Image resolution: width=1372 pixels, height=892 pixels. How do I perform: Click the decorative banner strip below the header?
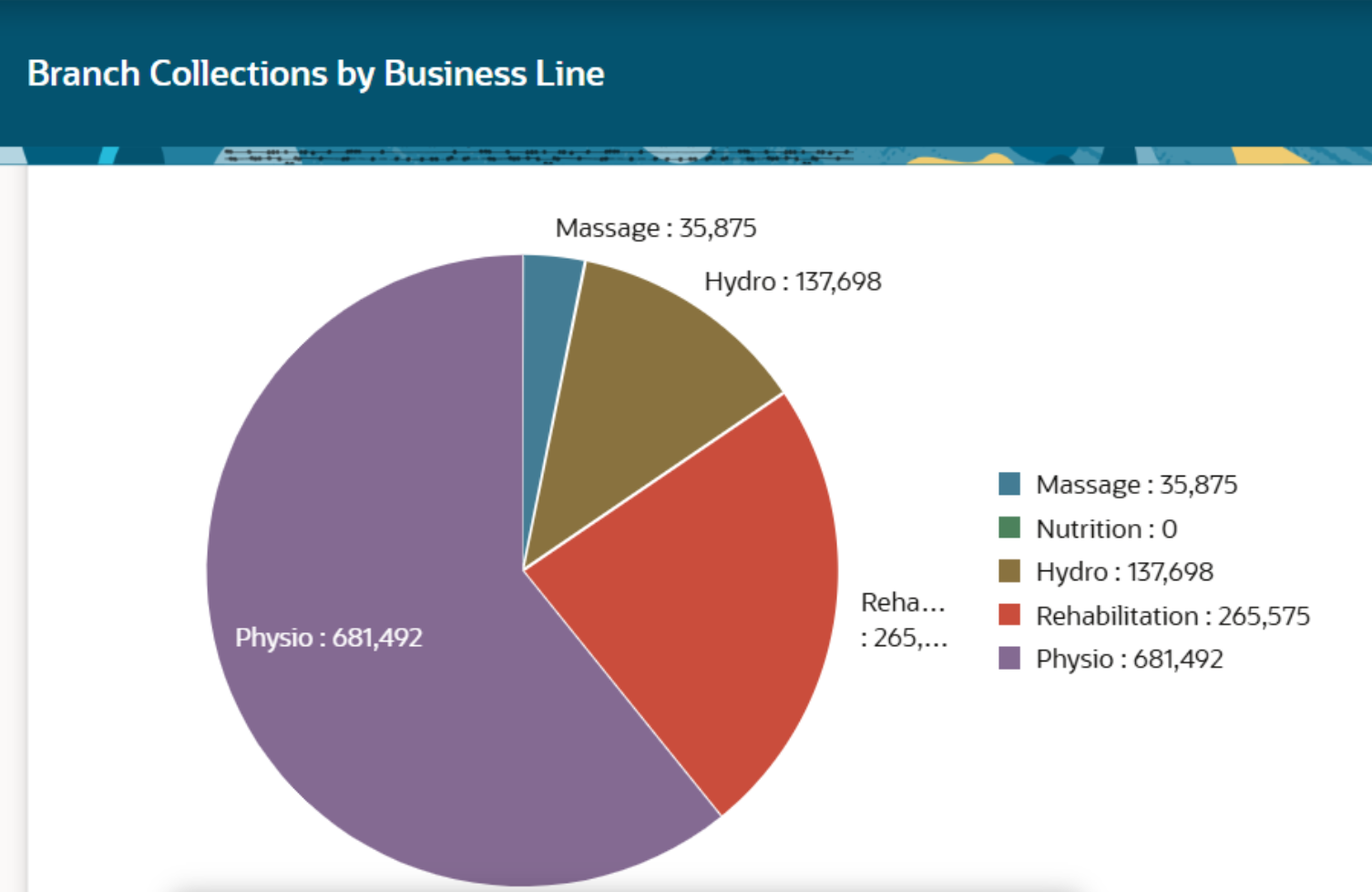point(685,156)
